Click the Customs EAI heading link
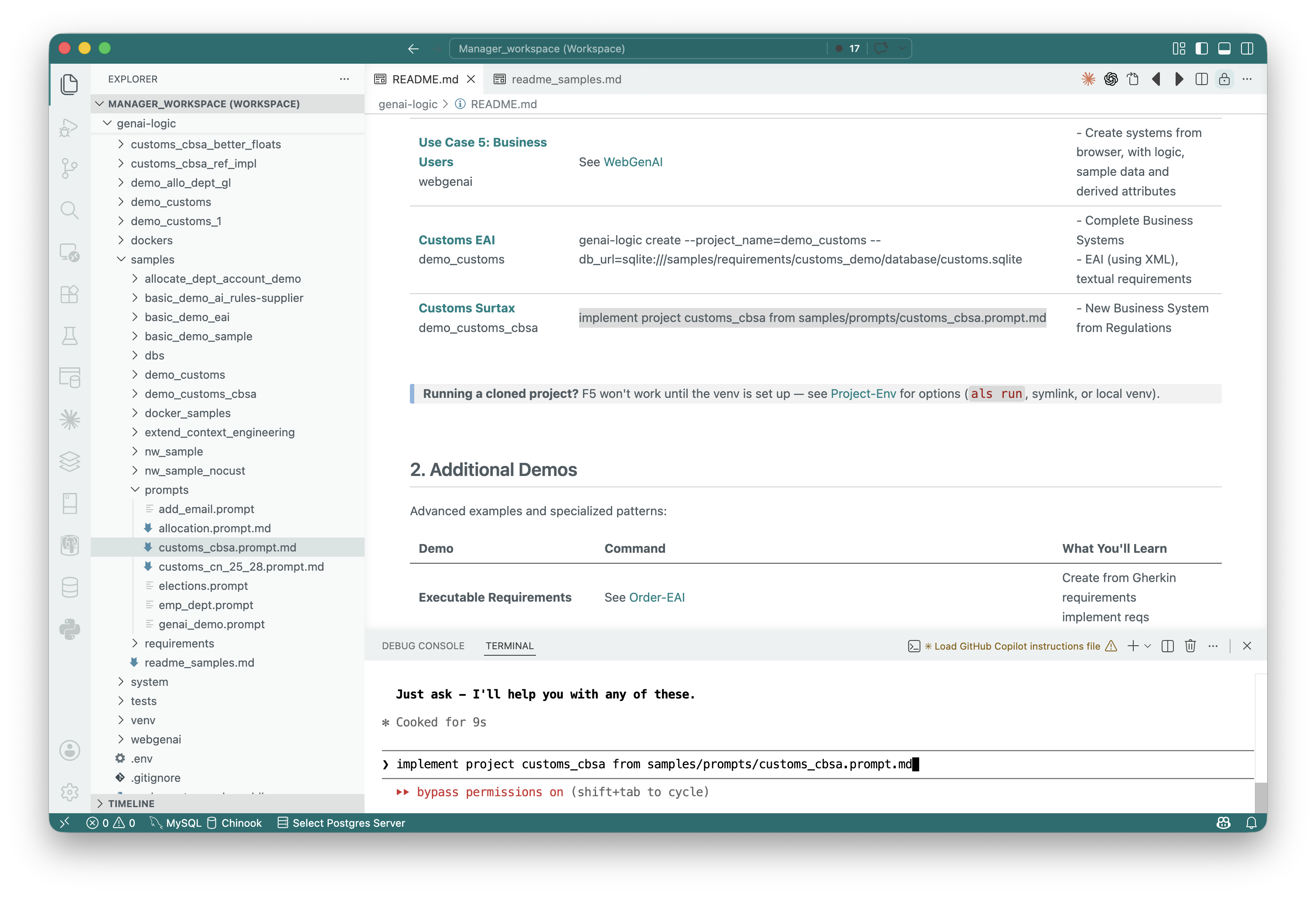1316x897 pixels. (x=457, y=240)
